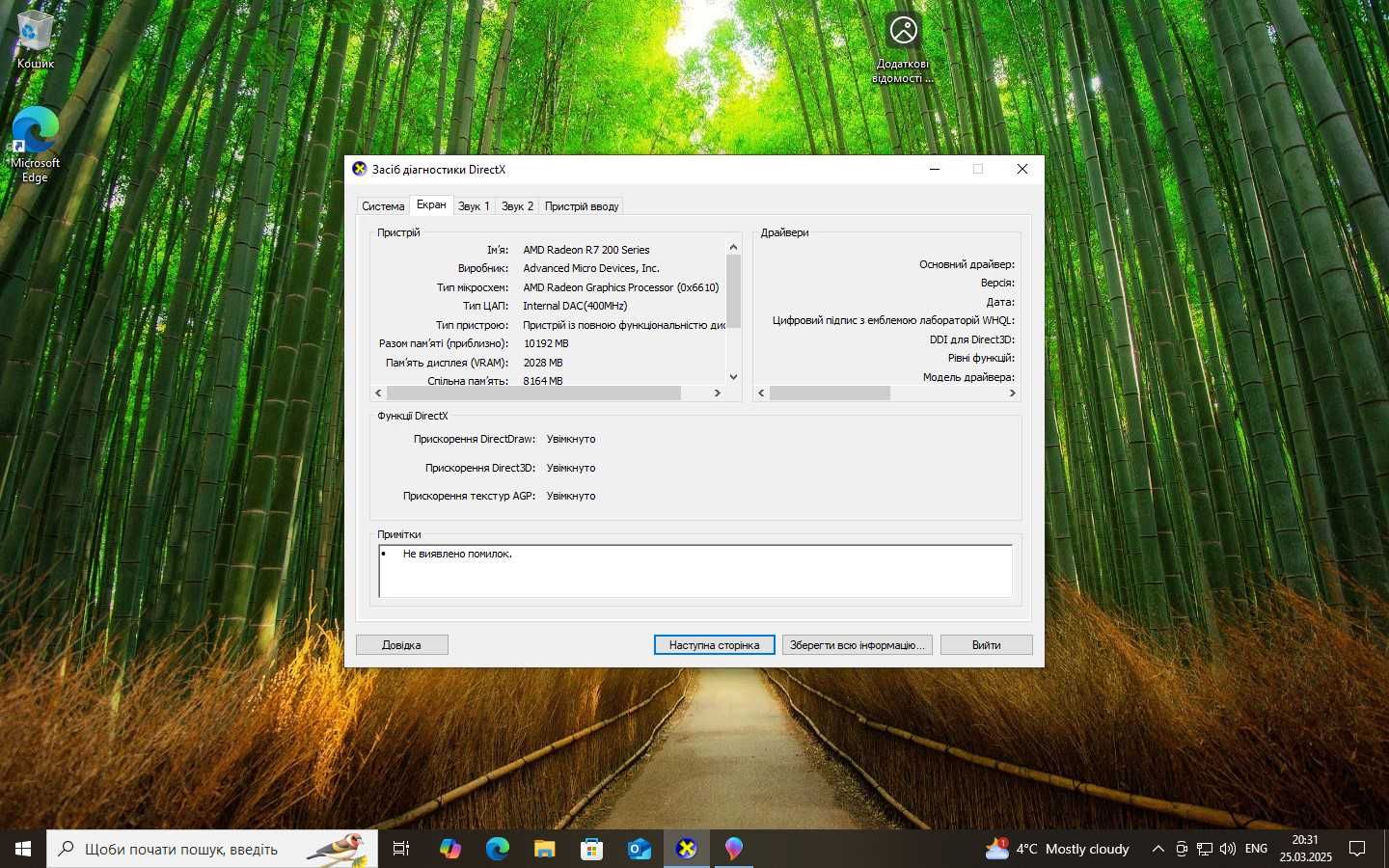Open Outlook from the taskbar
The height and width of the screenshot is (868, 1389).
click(x=639, y=849)
